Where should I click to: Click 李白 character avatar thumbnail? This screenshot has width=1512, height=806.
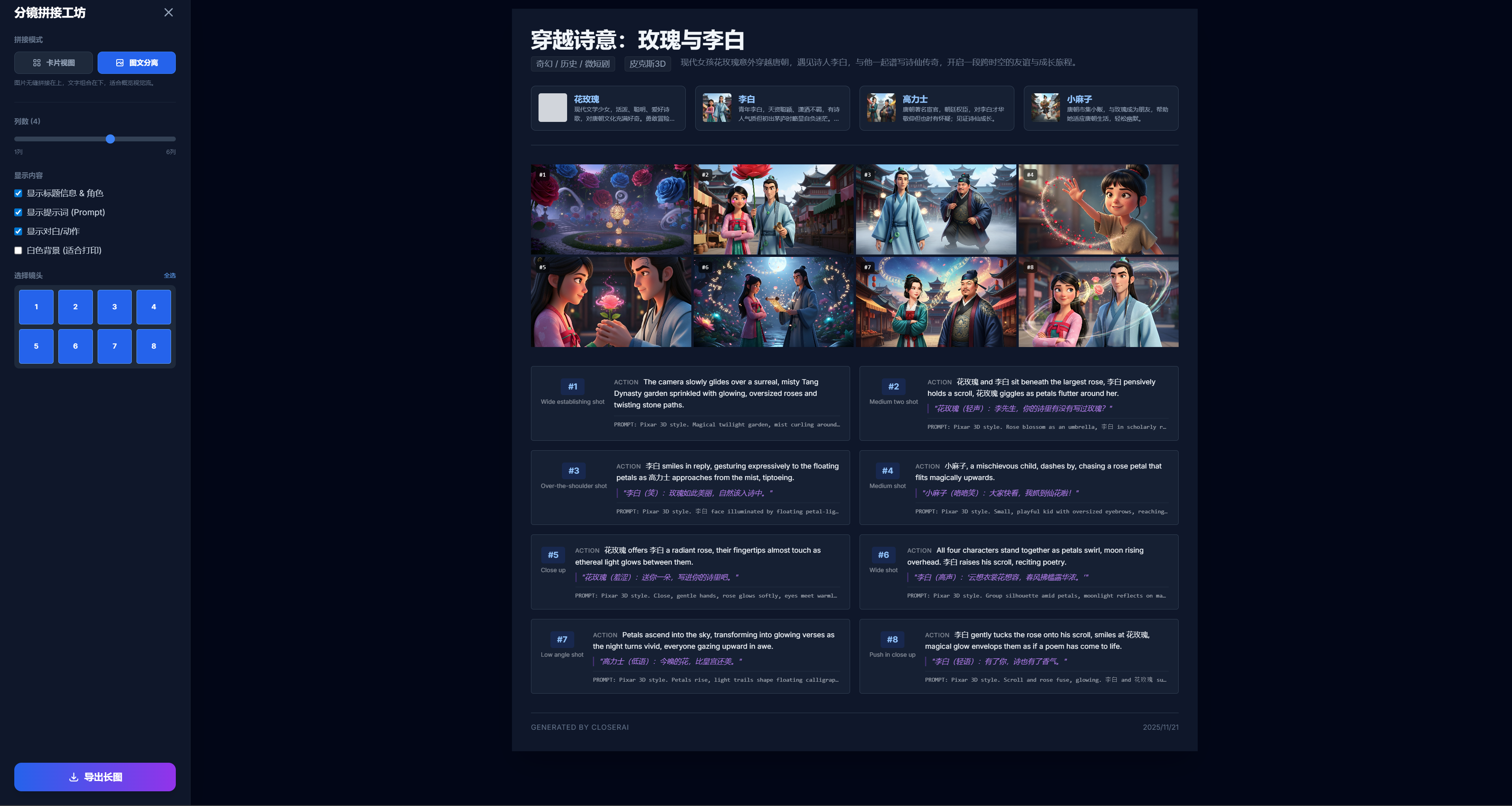pyautogui.click(x=717, y=108)
